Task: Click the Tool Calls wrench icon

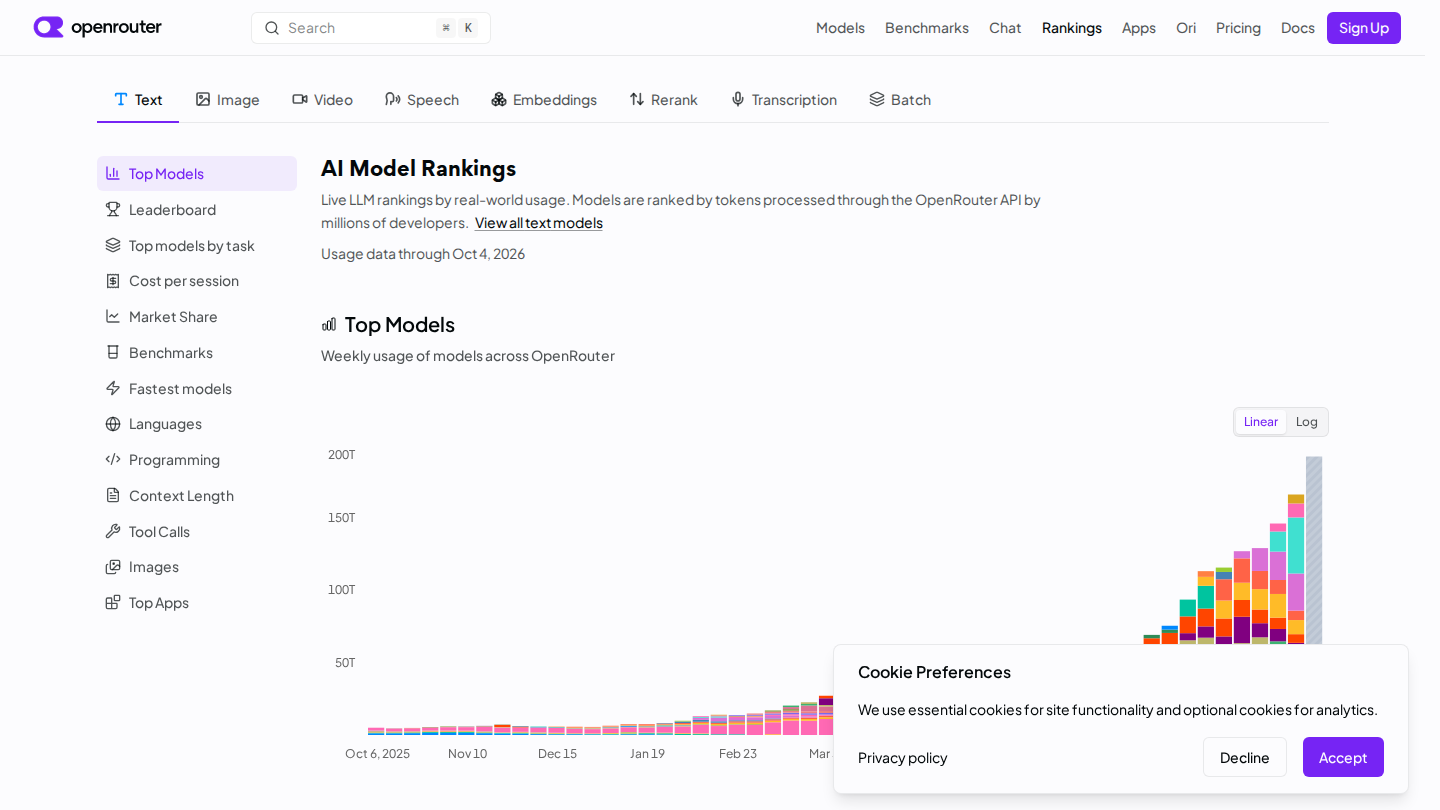Action: [113, 531]
